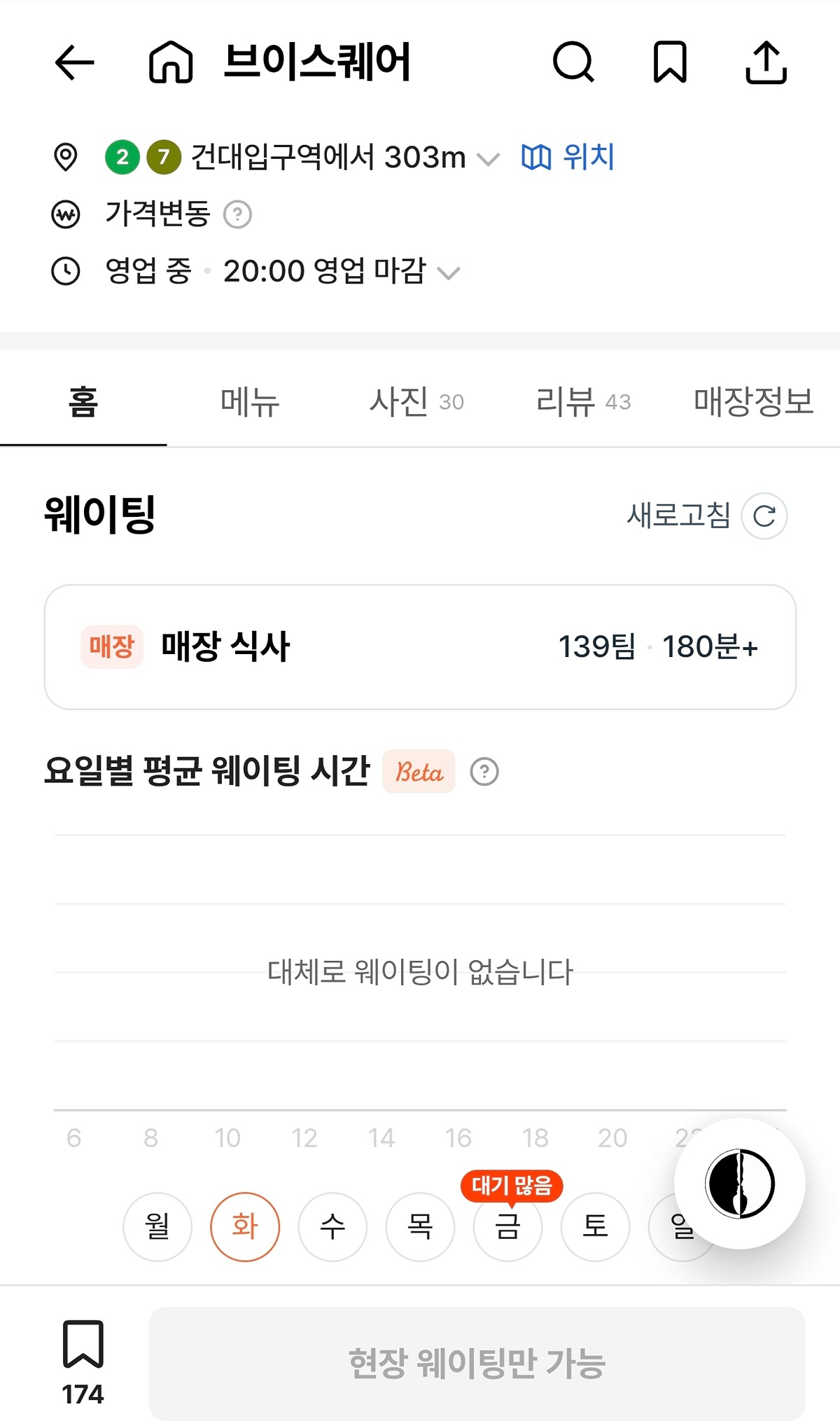Go to home via house icon

[x=171, y=63]
